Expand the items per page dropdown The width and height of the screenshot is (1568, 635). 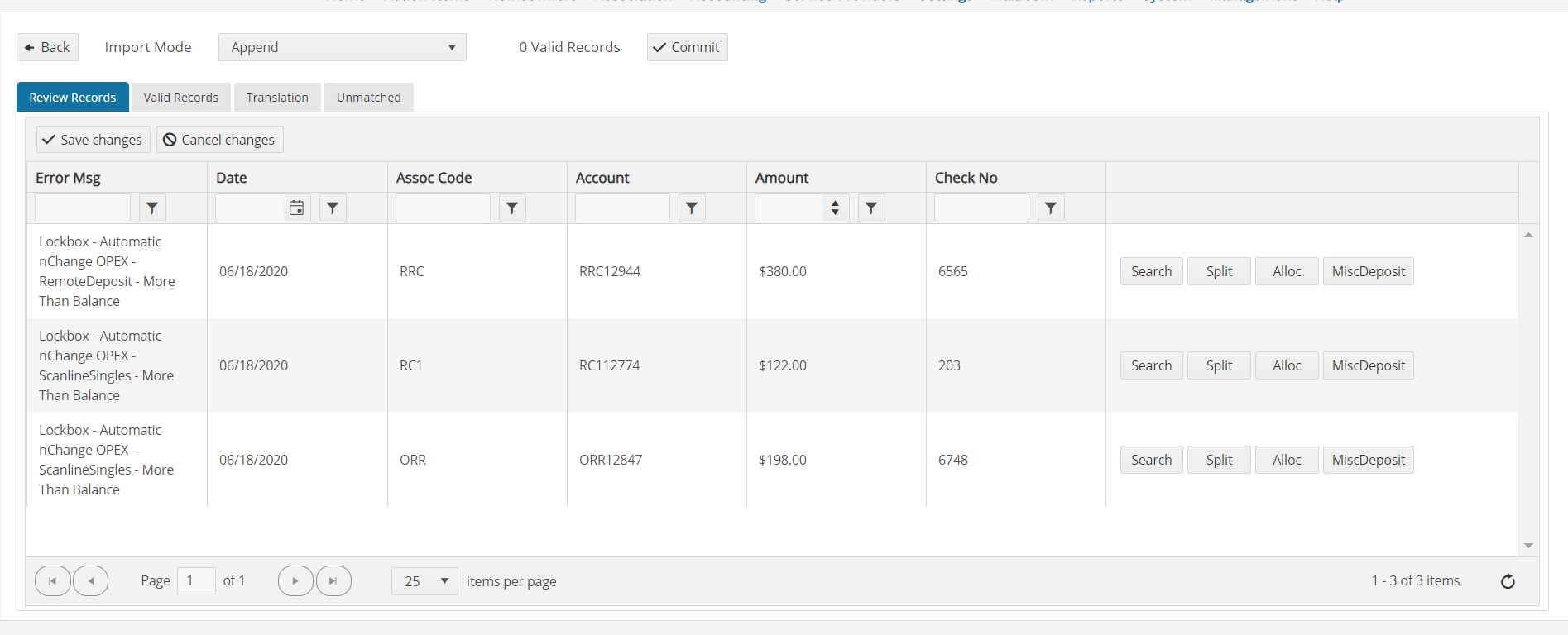(x=424, y=581)
